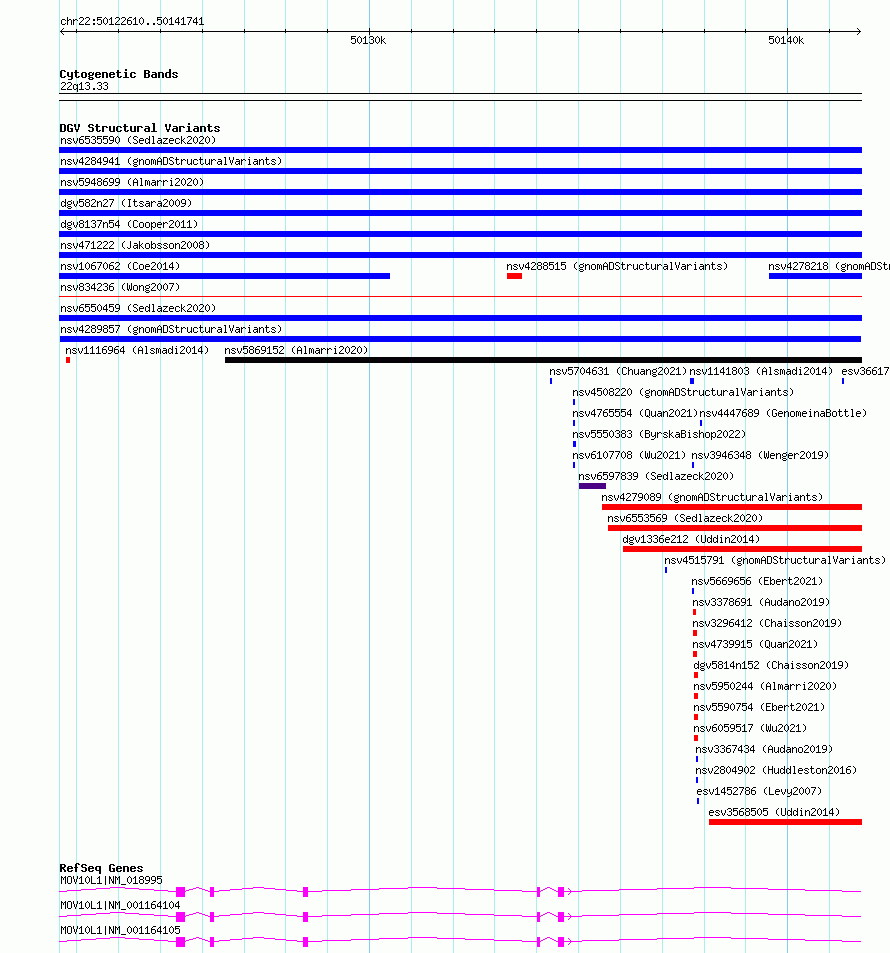This screenshot has height=953, width=890.
Task: Click the nsv4447689 (GenomeinaBottle) label
Action: pyautogui.click(x=783, y=413)
